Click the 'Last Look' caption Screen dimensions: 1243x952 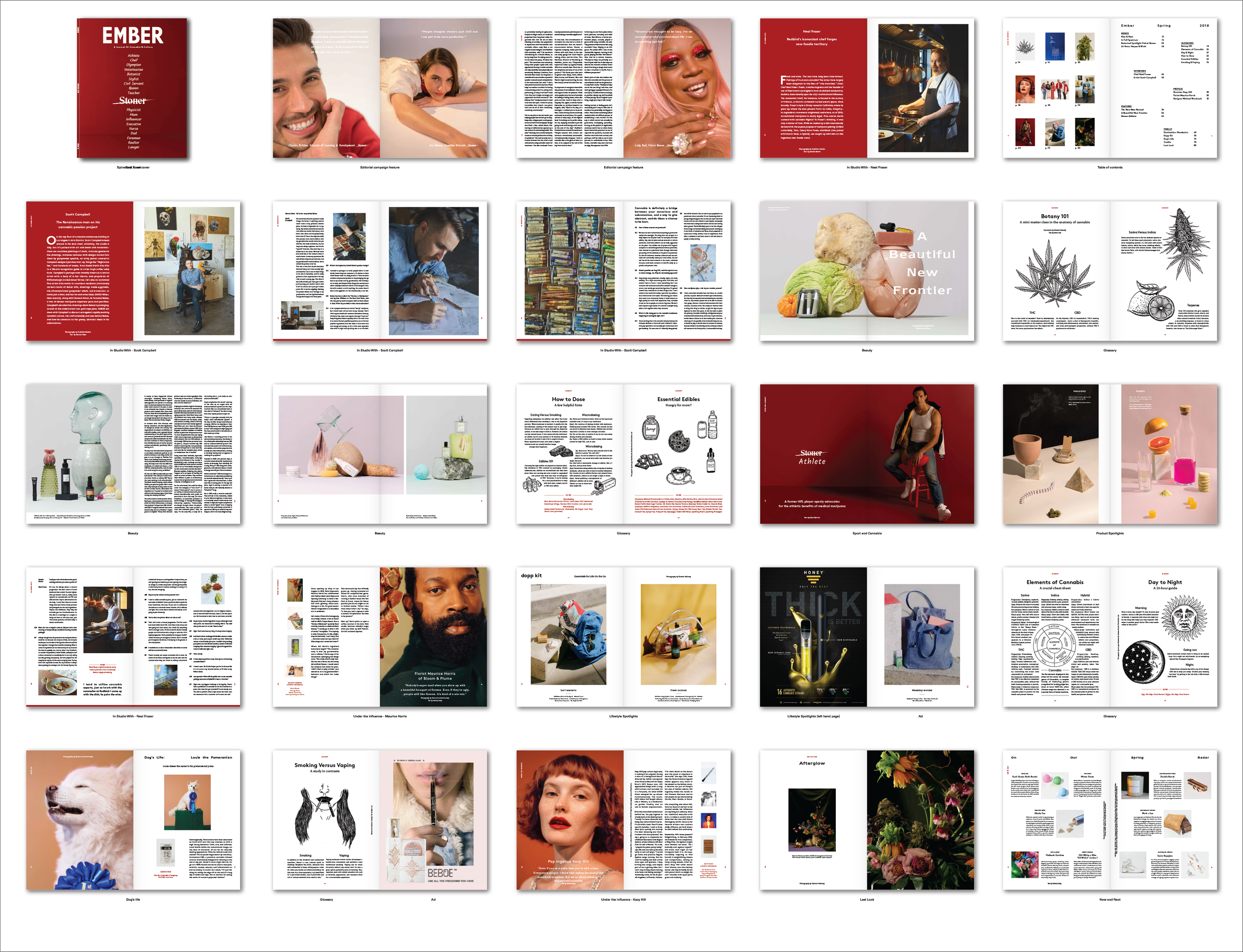click(867, 899)
